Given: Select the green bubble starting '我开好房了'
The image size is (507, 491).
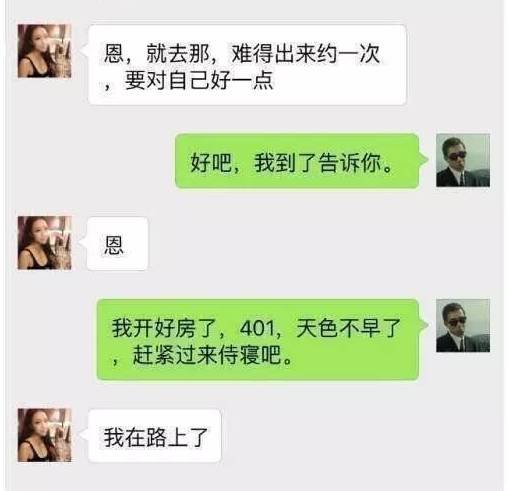Looking at the screenshot, I should click(x=258, y=339).
